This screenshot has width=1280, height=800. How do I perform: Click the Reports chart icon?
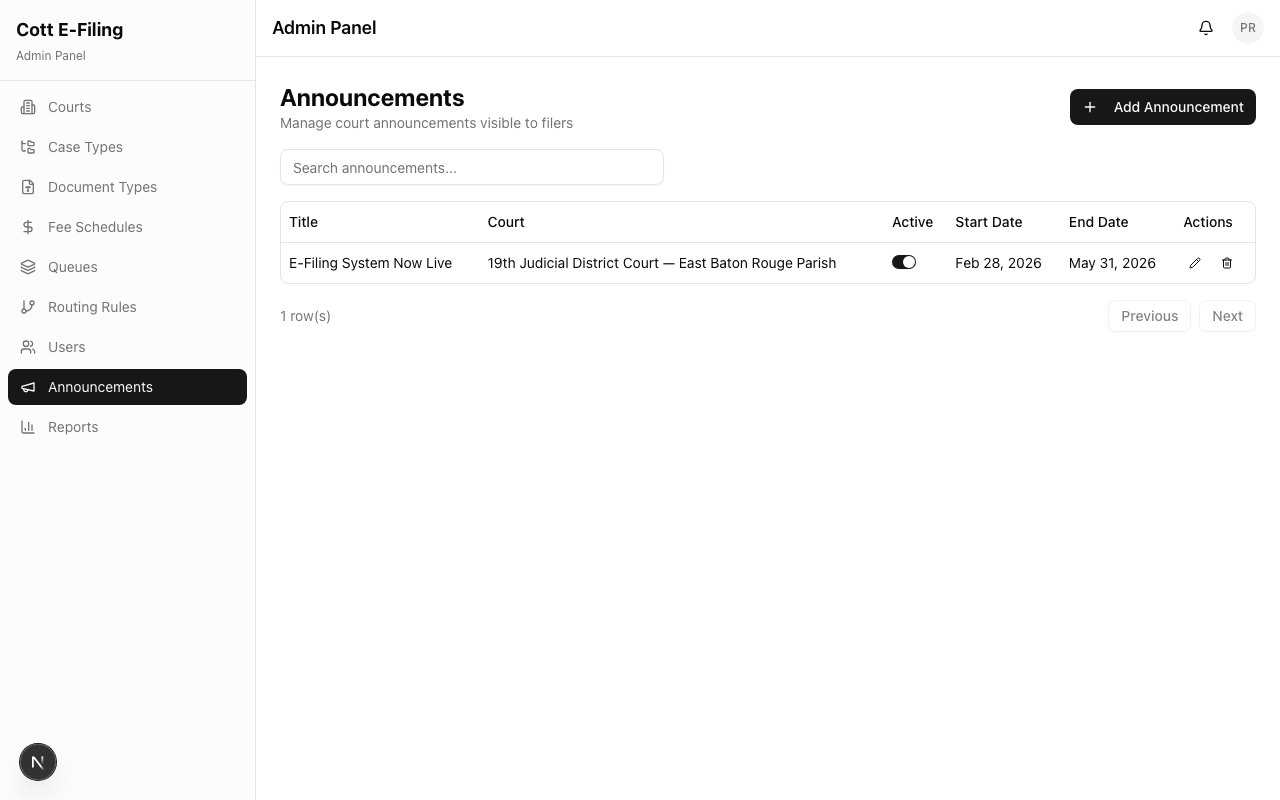(x=28, y=427)
